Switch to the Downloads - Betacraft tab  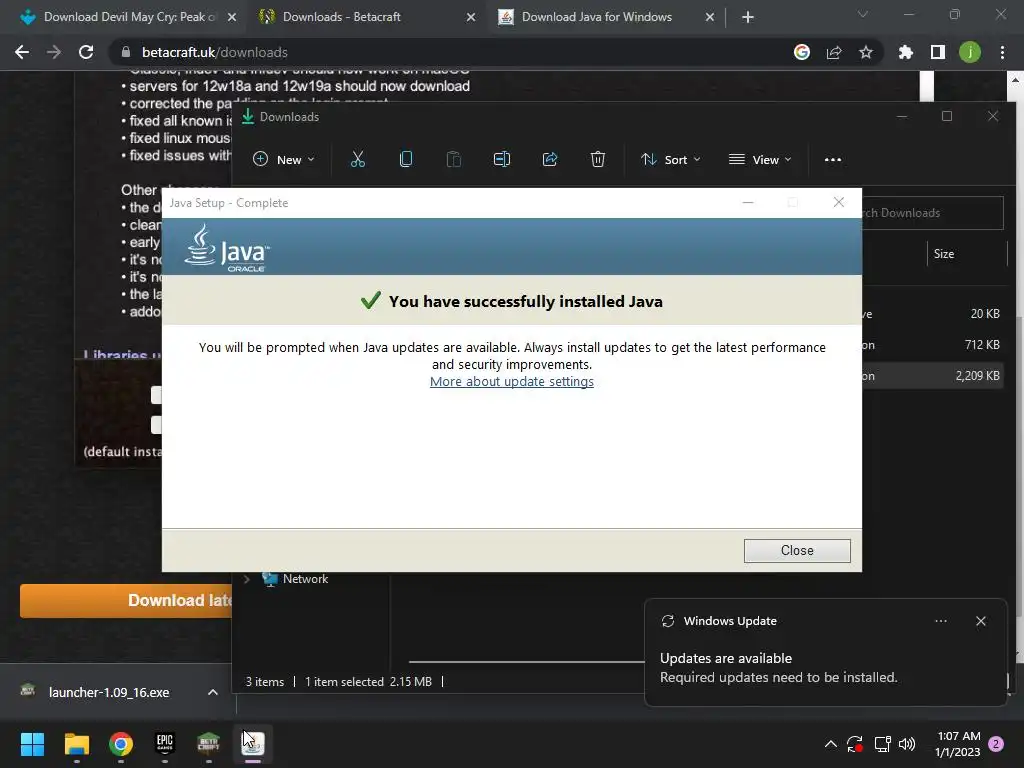(x=342, y=17)
